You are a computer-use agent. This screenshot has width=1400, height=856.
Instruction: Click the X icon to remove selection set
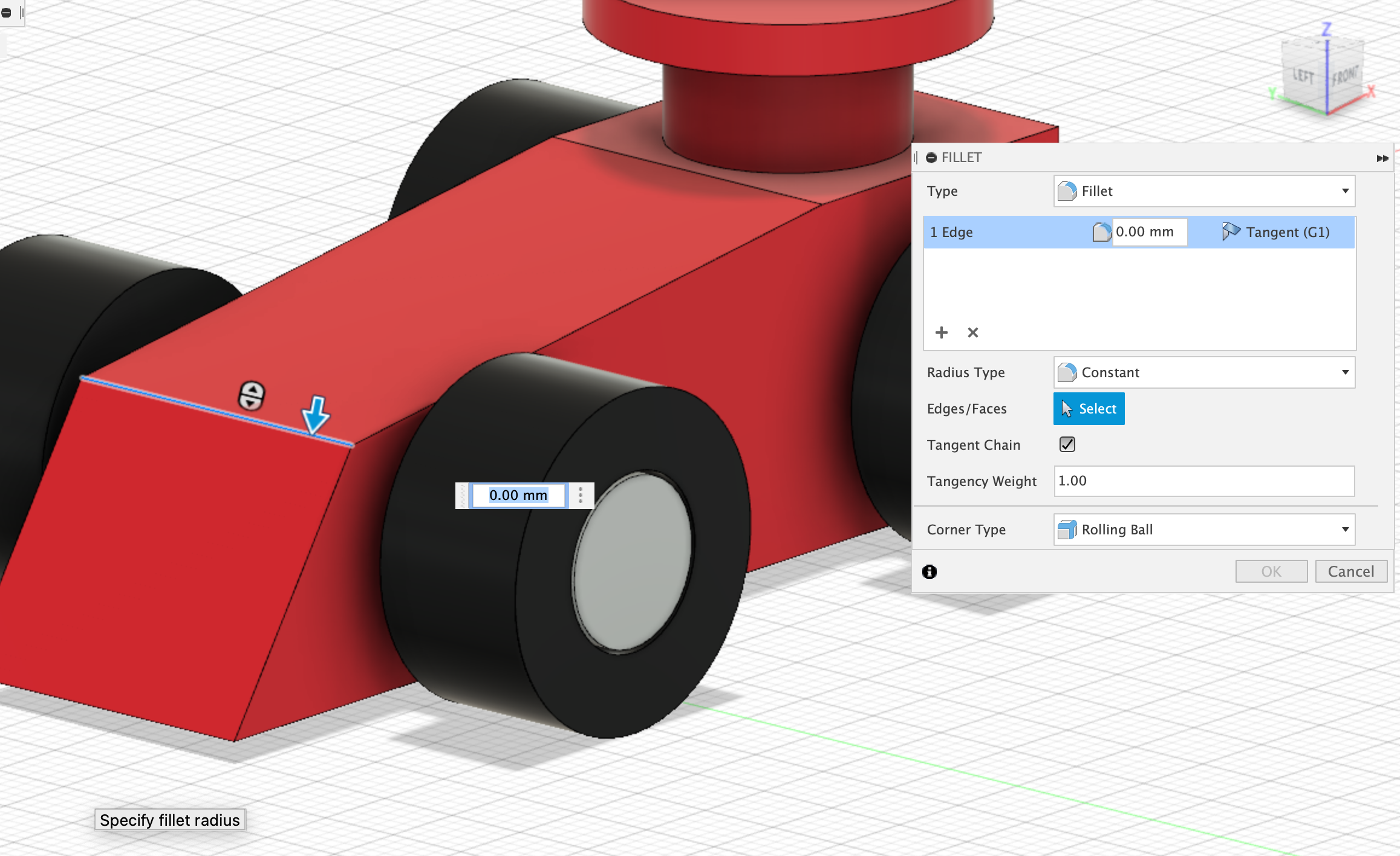pyautogui.click(x=972, y=332)
